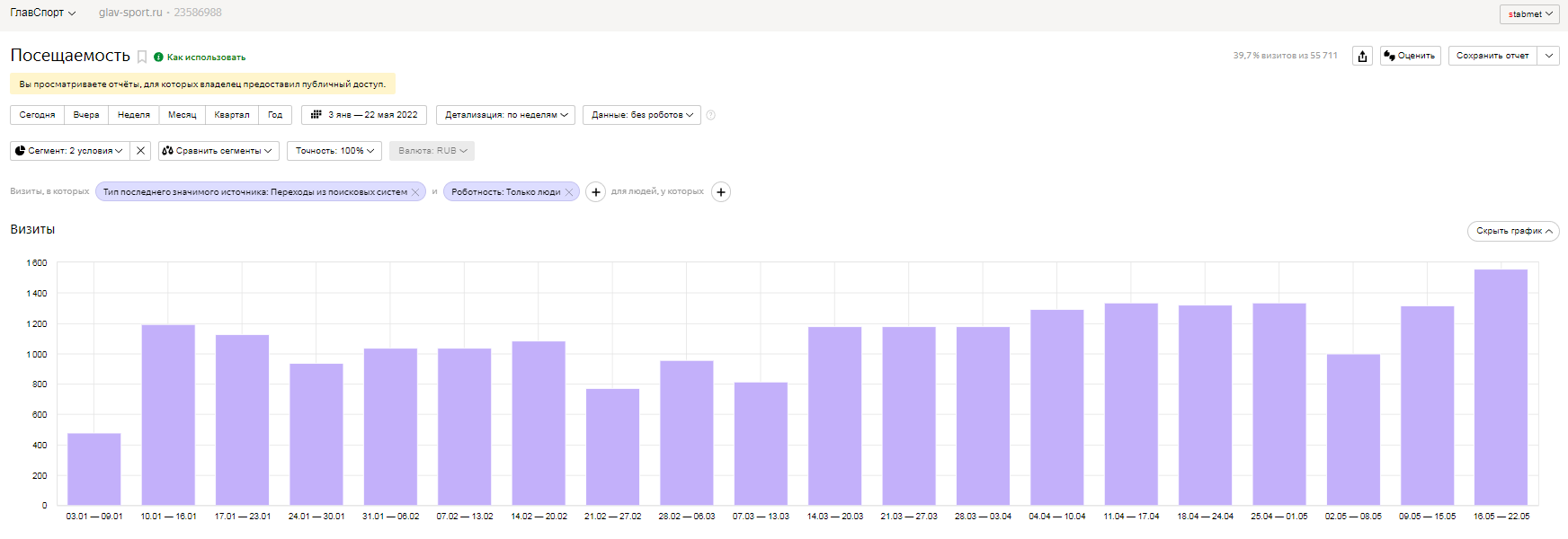1568x539 pixels.
Task: Click the chart bar for 28.02 — 06.03
Action: point(687,433)
